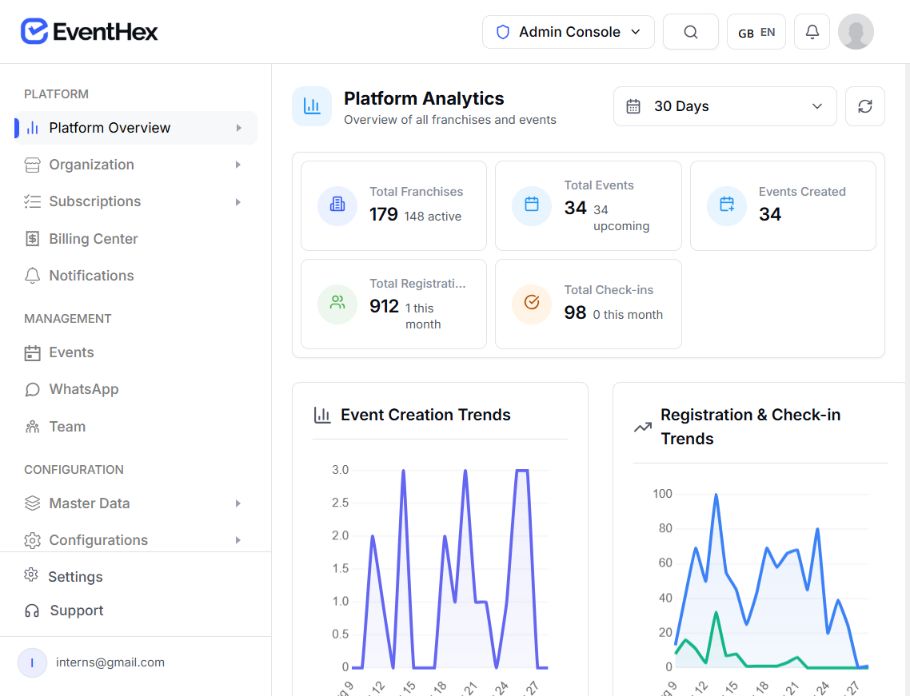
Task: Click 'Overview of all franchises and events' subtitle
Action: click(450, 120)
